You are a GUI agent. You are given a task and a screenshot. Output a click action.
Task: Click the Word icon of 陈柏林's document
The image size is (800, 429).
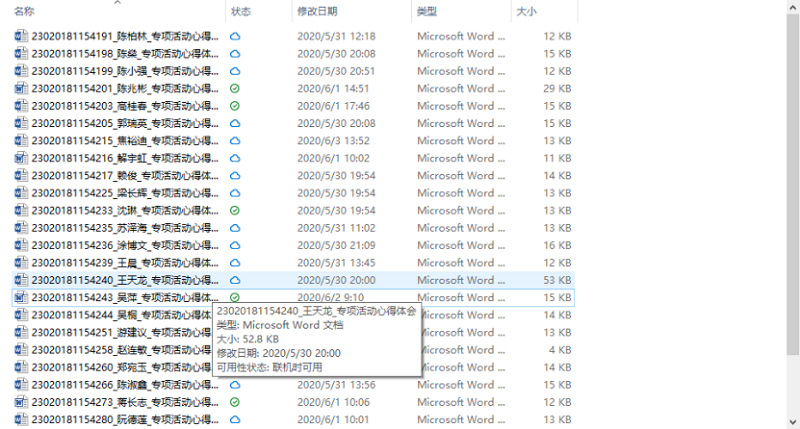[x=21, y=37]
